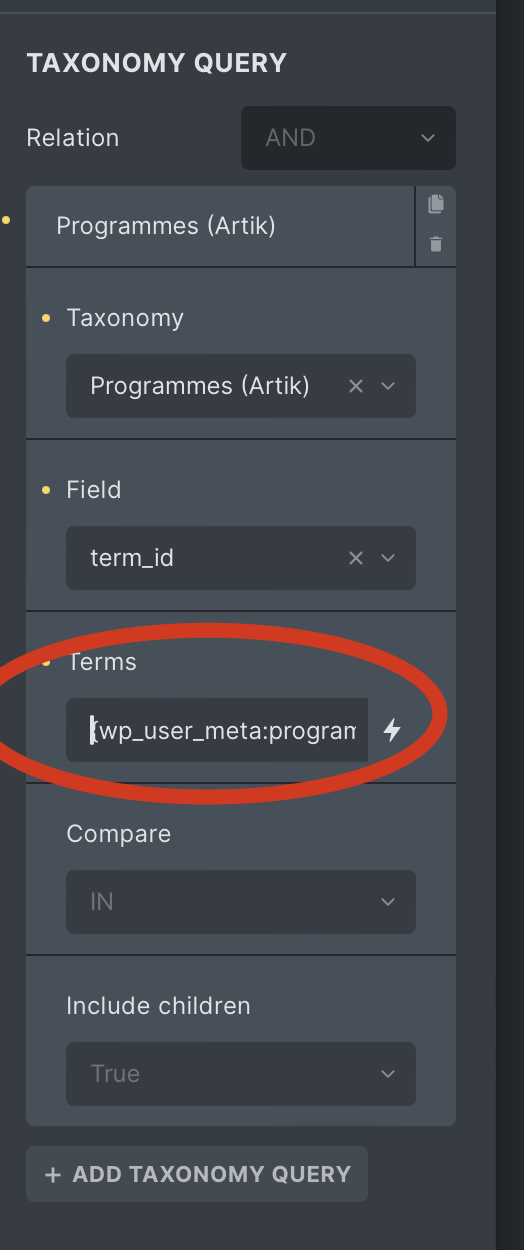The width and height of the screenshot is (524, 1250).
Task: Collapse the Programmes (Artik) query header
Action: [x=220, y=226]
